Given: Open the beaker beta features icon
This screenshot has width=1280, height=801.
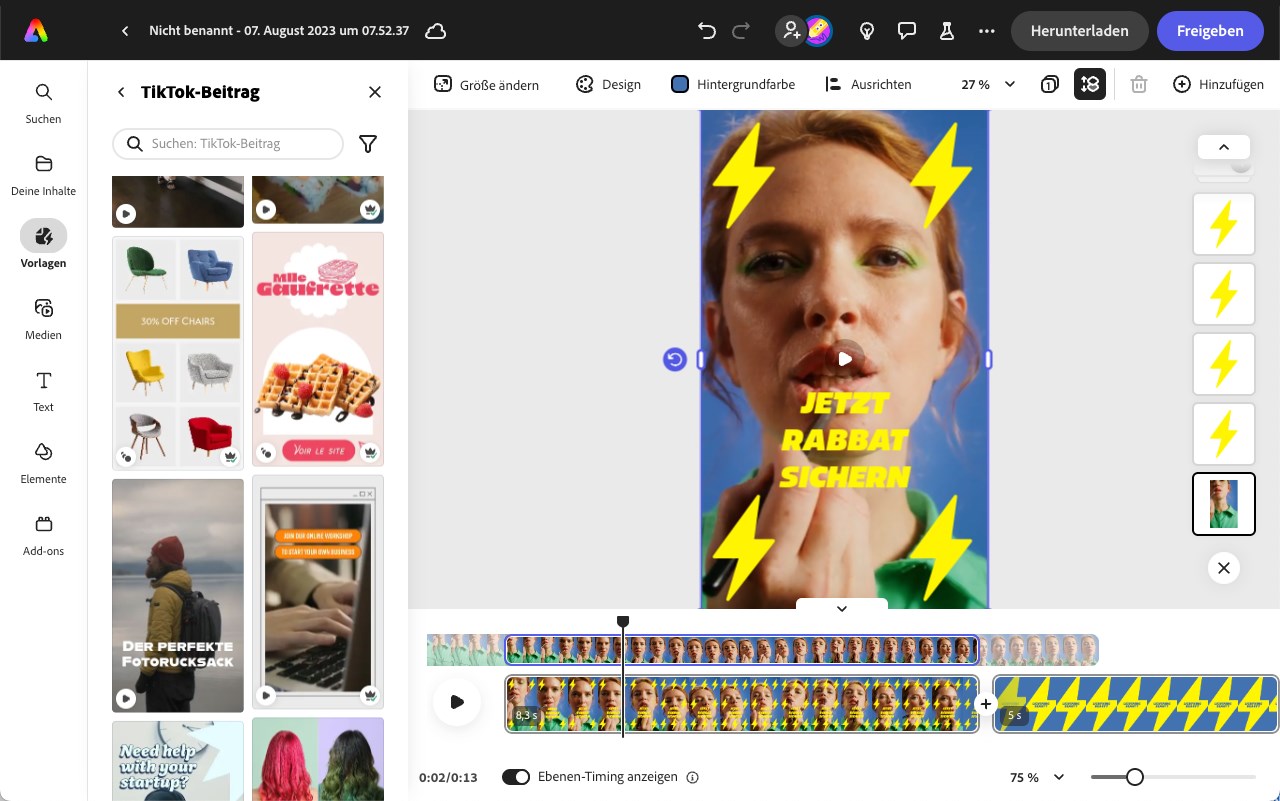Looking at the screenshot, I should point(947,31).
